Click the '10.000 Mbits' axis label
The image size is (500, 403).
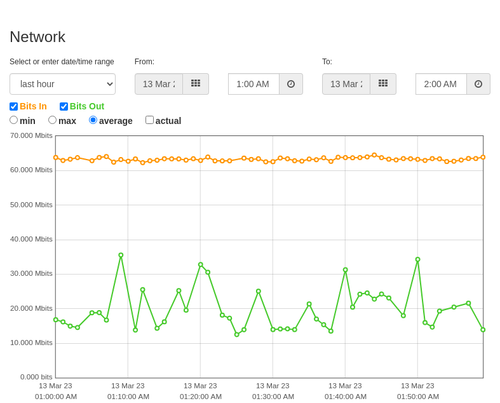point(31,343)
